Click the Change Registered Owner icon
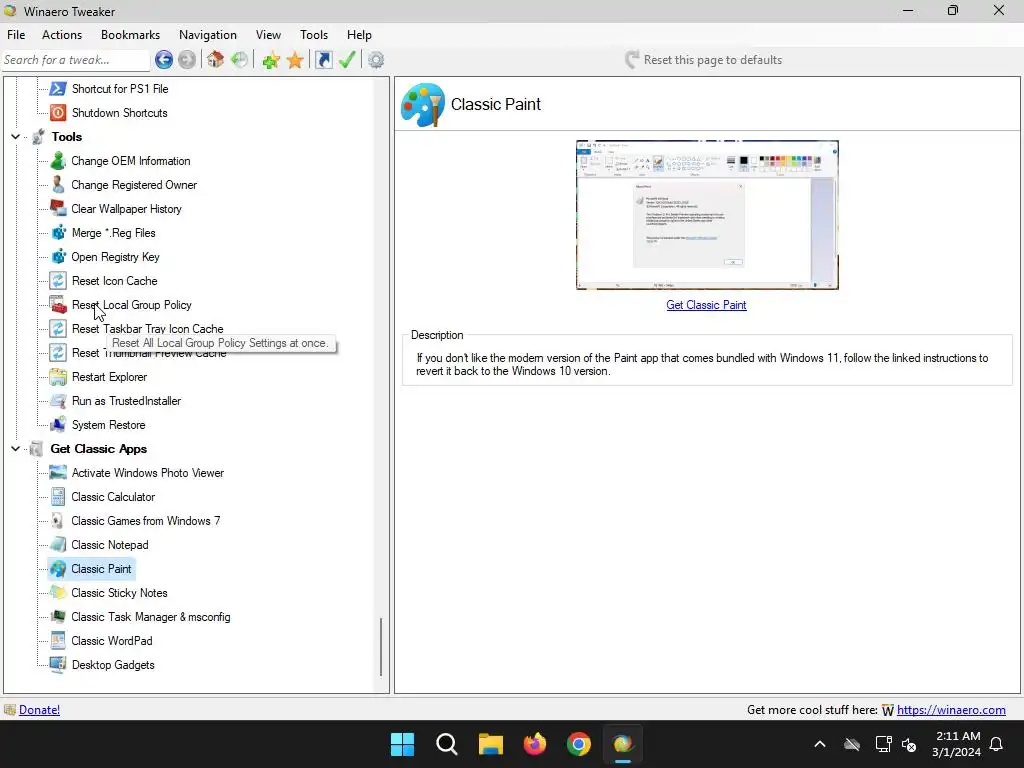 click(x=58, y=185)
